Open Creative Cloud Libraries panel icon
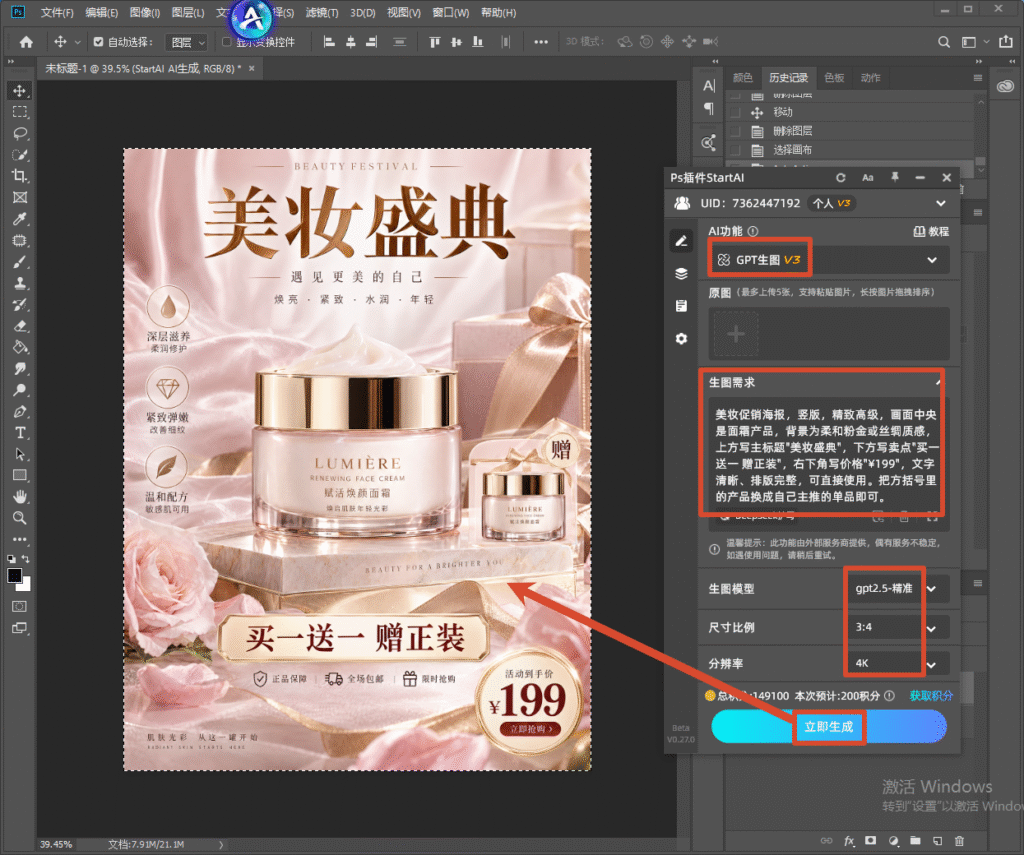1024x855 pixels. [1005, 86]
